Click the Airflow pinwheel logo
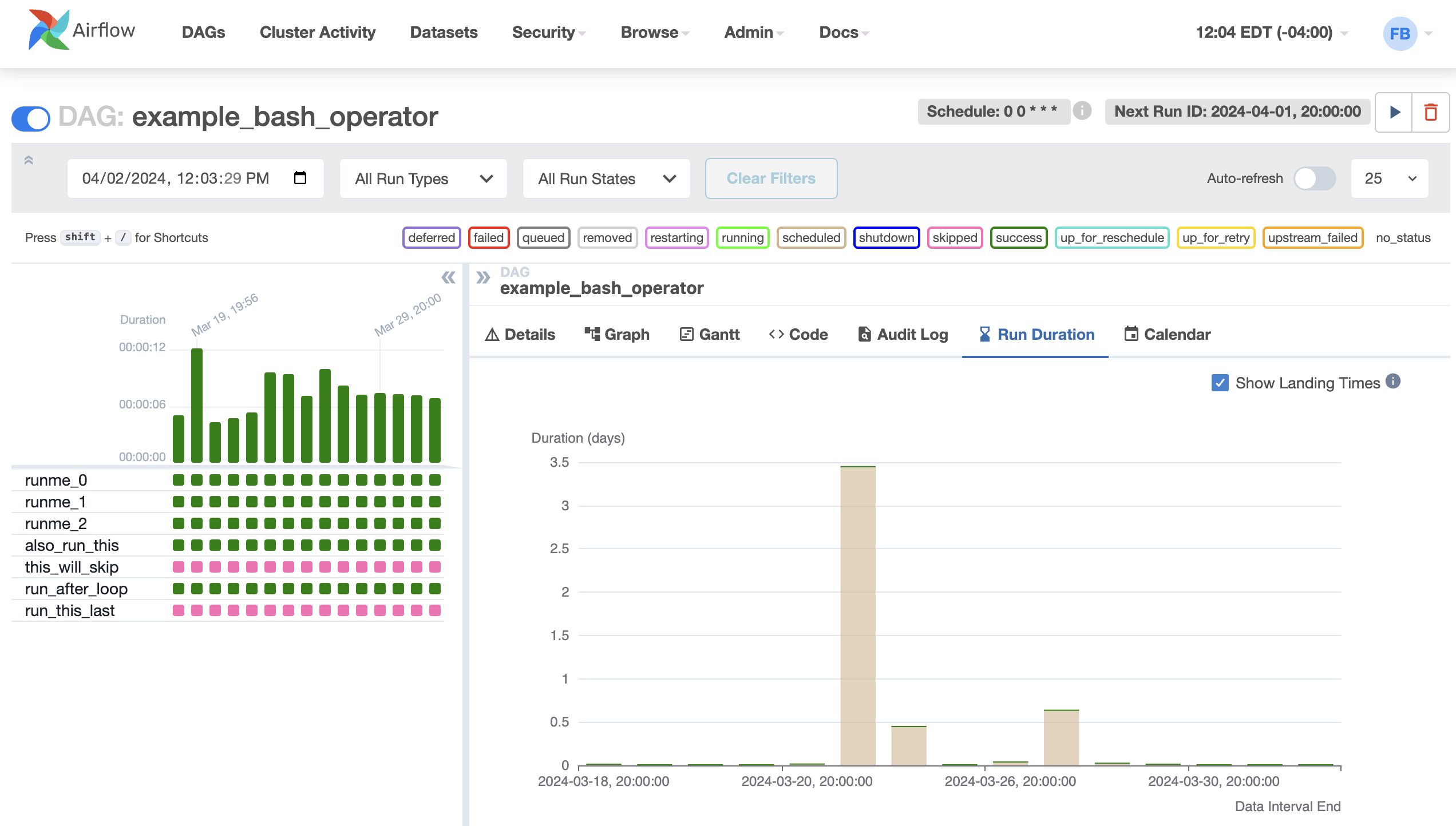Viewport: 1456px width, 826px height. [49, 30]
